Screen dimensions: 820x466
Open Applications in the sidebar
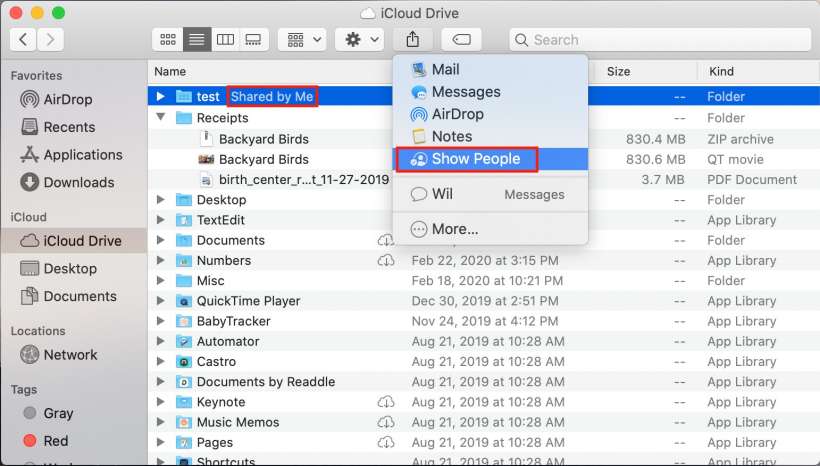click(71, 155)
